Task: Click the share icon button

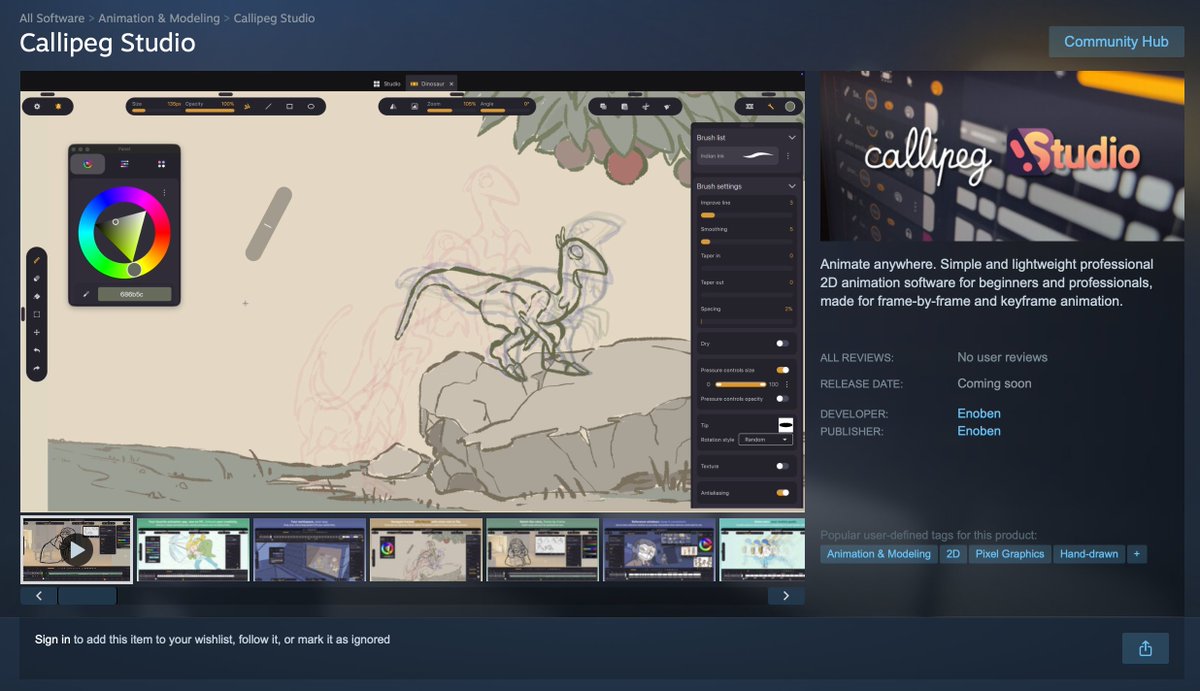Action: click(x=1145, y=648)
